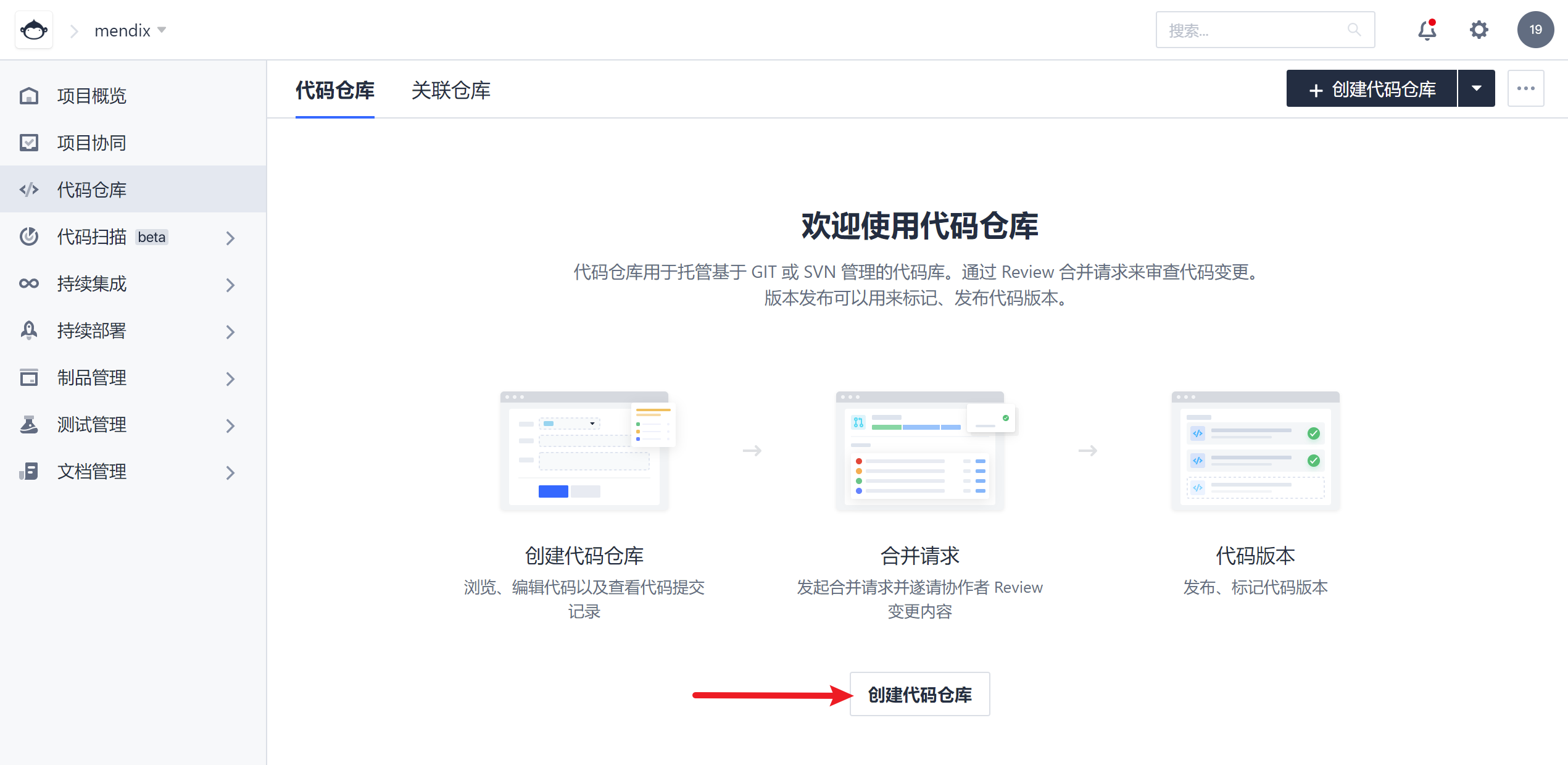Viewport: 1568px width, 765px height.
Task: Open 项目协同 sidebar item
Action: [x=133, y=143]
